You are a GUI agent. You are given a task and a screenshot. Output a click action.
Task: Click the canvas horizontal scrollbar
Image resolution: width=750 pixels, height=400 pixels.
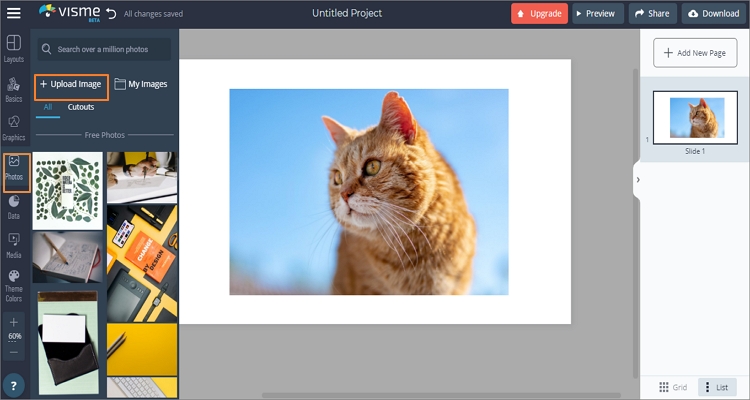coord(441,396)
